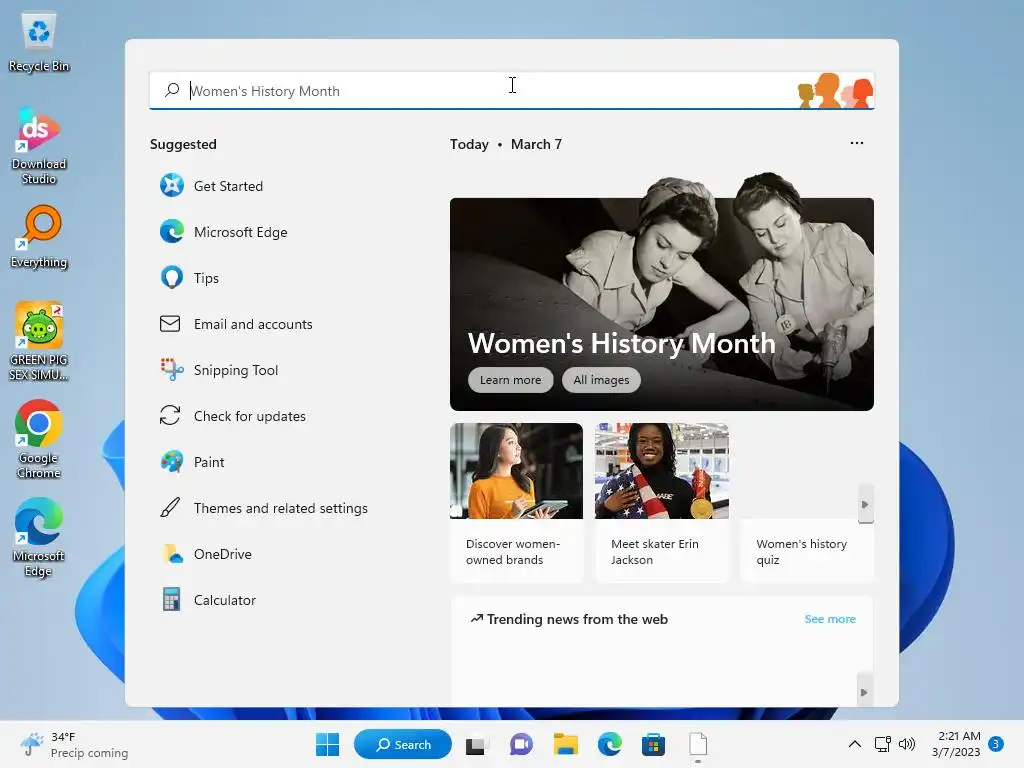1024x768 pixels.
Task: Open the clock and date flyout
Action: (x=955, y=744)
